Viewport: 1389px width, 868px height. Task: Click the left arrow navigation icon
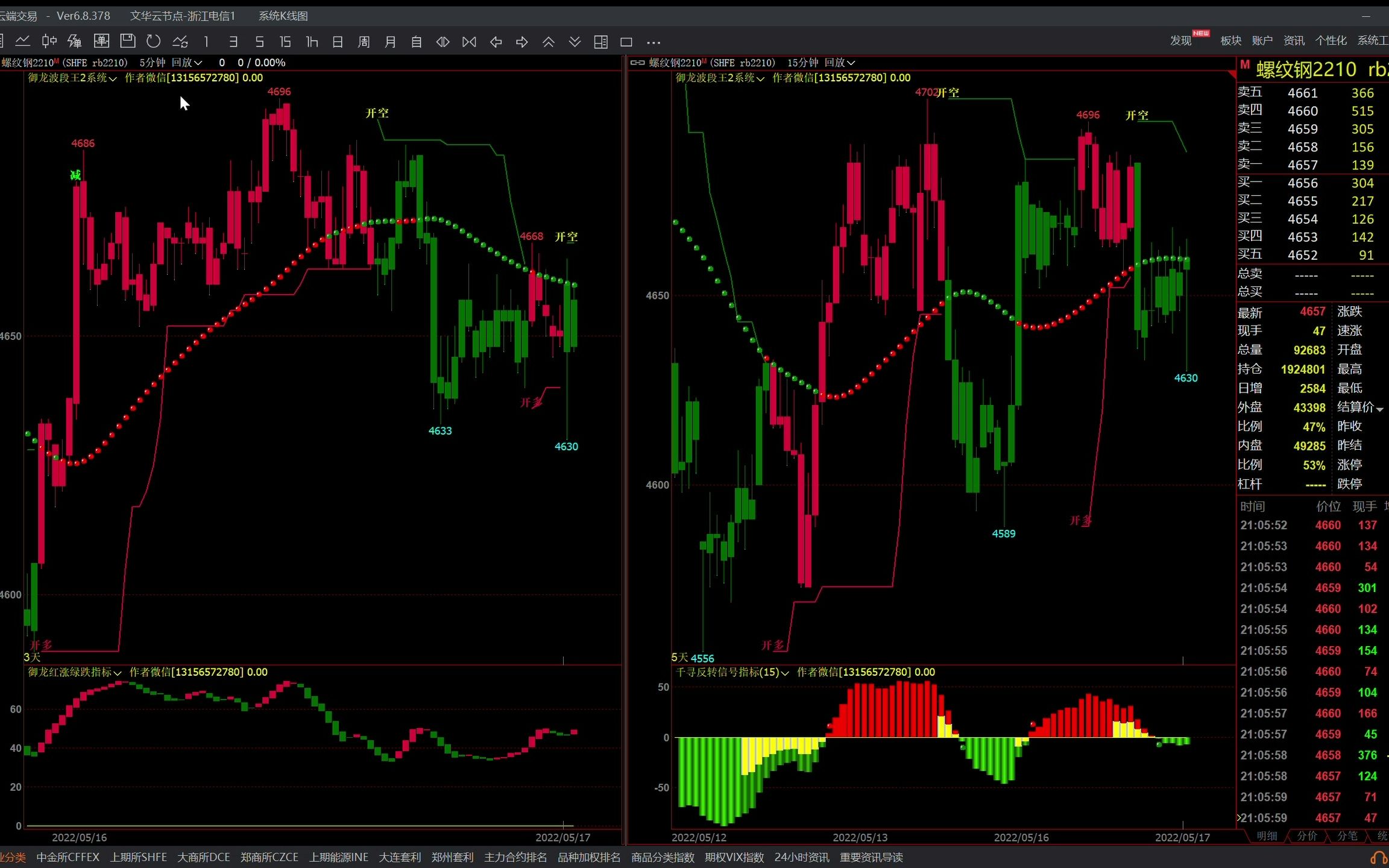point(496,42)
